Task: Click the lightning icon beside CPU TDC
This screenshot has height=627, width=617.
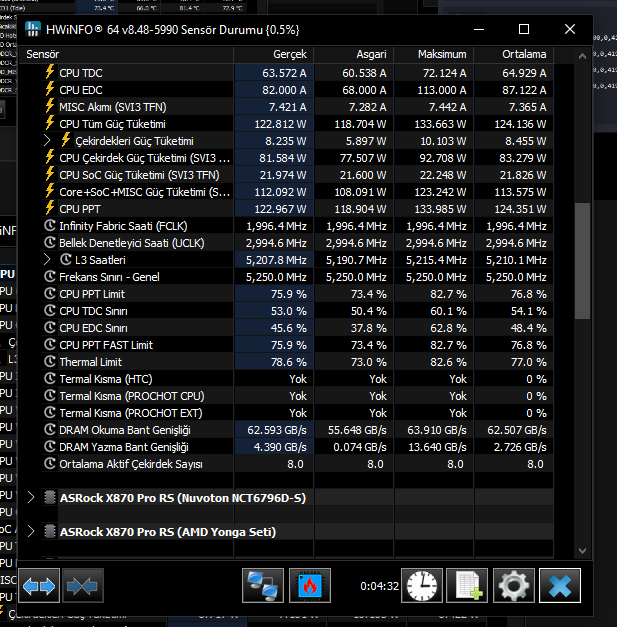Action: point(50,72)
